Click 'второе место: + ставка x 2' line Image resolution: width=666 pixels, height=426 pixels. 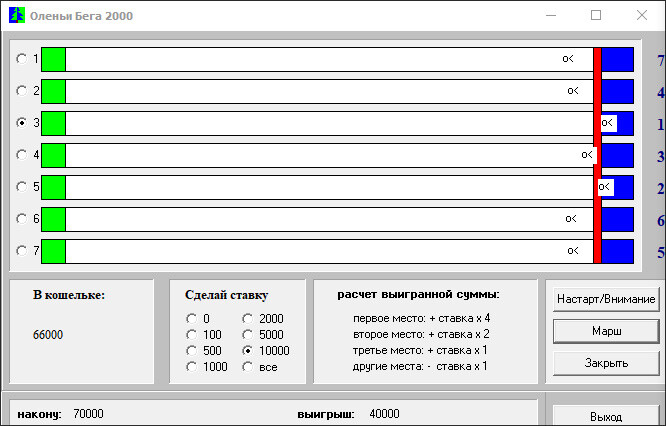(421, 334)
